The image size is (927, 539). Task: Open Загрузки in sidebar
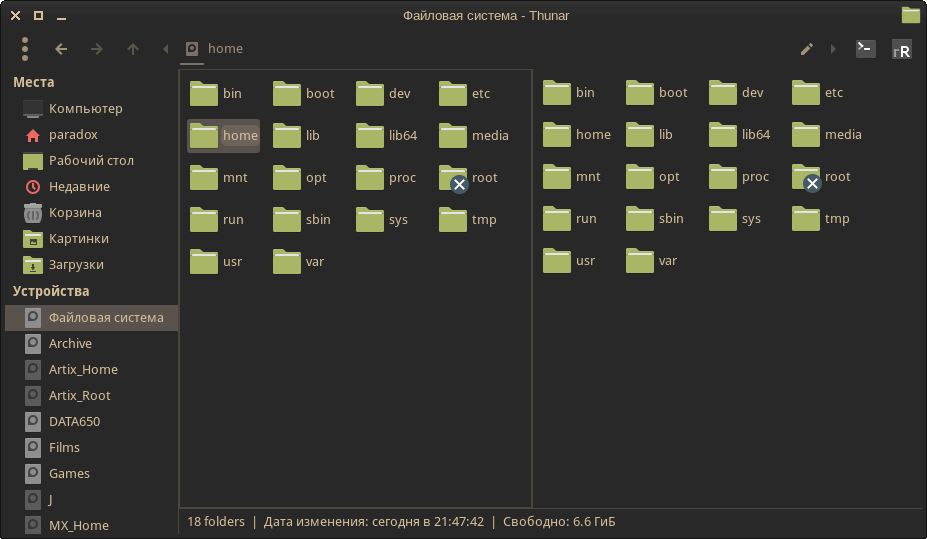tap(92, 265)
